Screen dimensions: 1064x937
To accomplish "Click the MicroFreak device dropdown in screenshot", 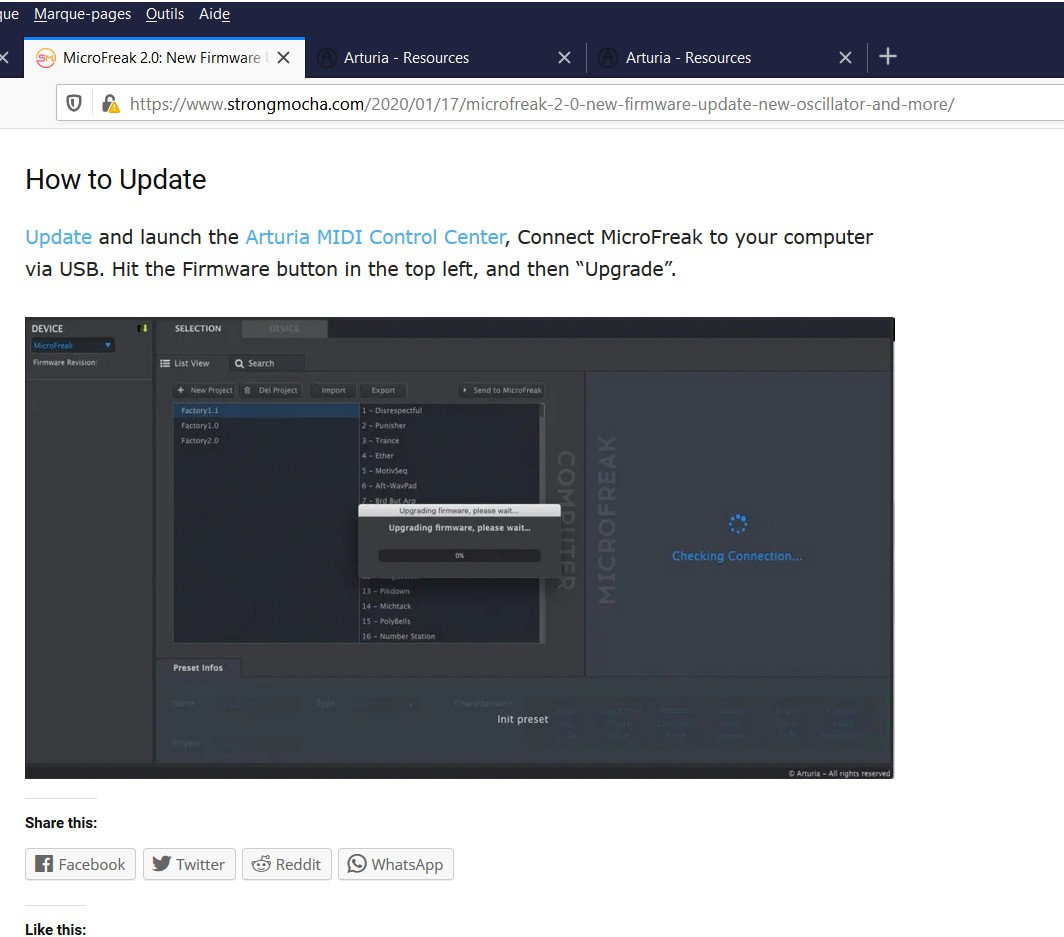I will point(73,345).
